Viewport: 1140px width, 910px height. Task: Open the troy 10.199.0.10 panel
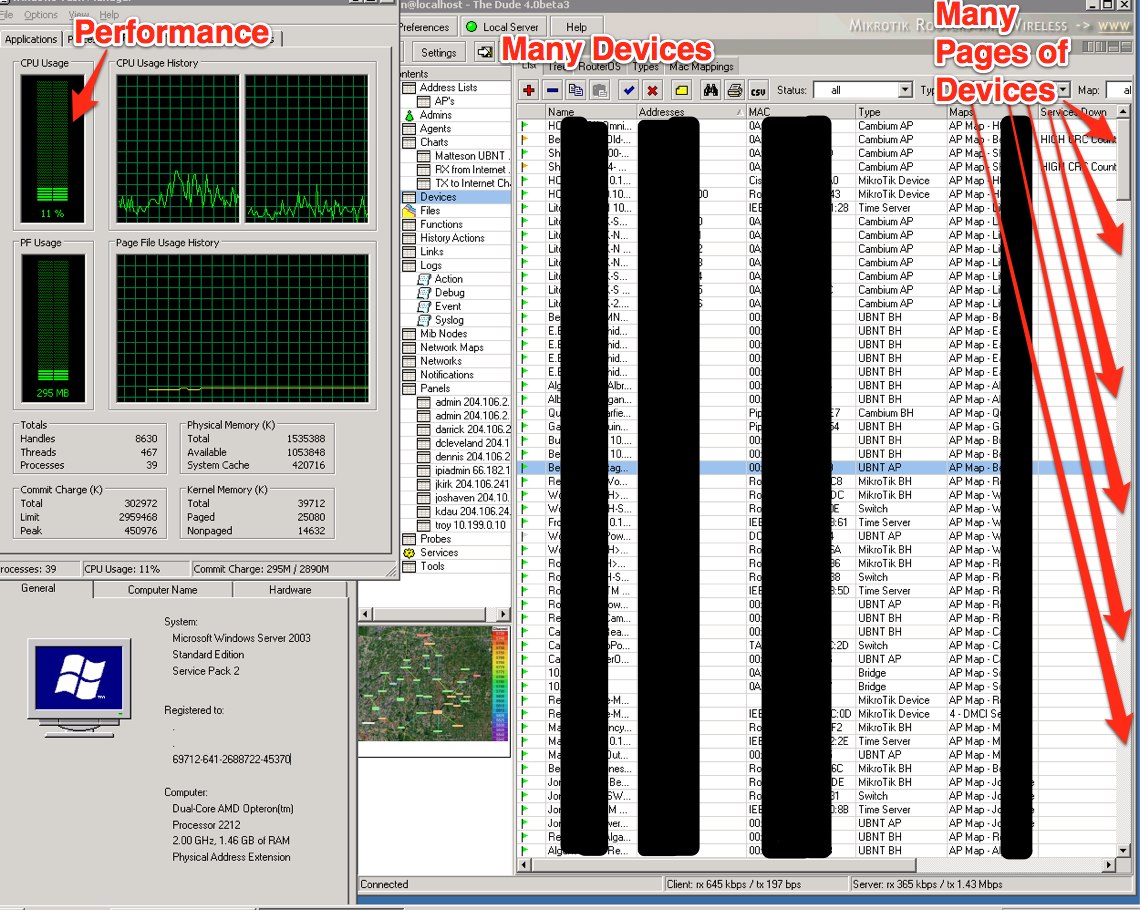(470, 525)
